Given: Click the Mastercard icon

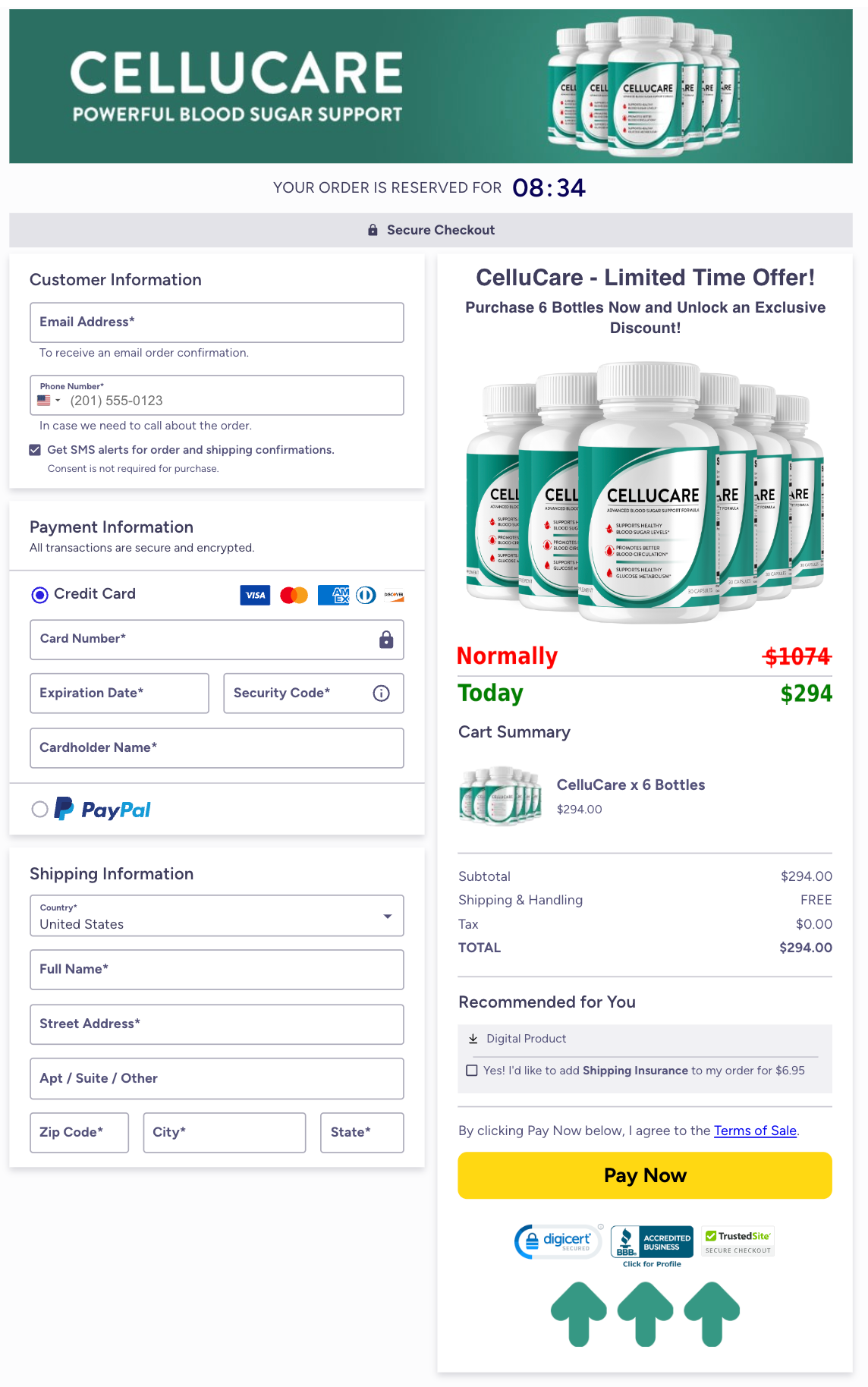Looking at the screenshot, I should (x=294, y=595).
